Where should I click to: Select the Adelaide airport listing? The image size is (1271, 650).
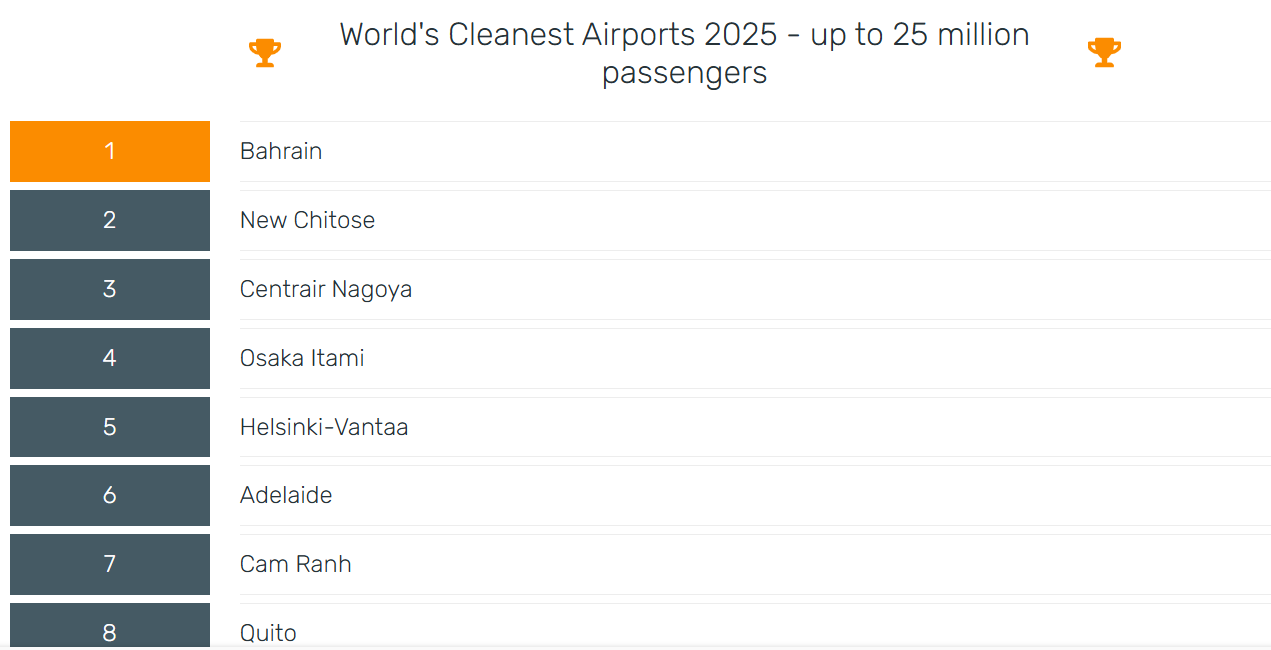[x=286, y=495]
